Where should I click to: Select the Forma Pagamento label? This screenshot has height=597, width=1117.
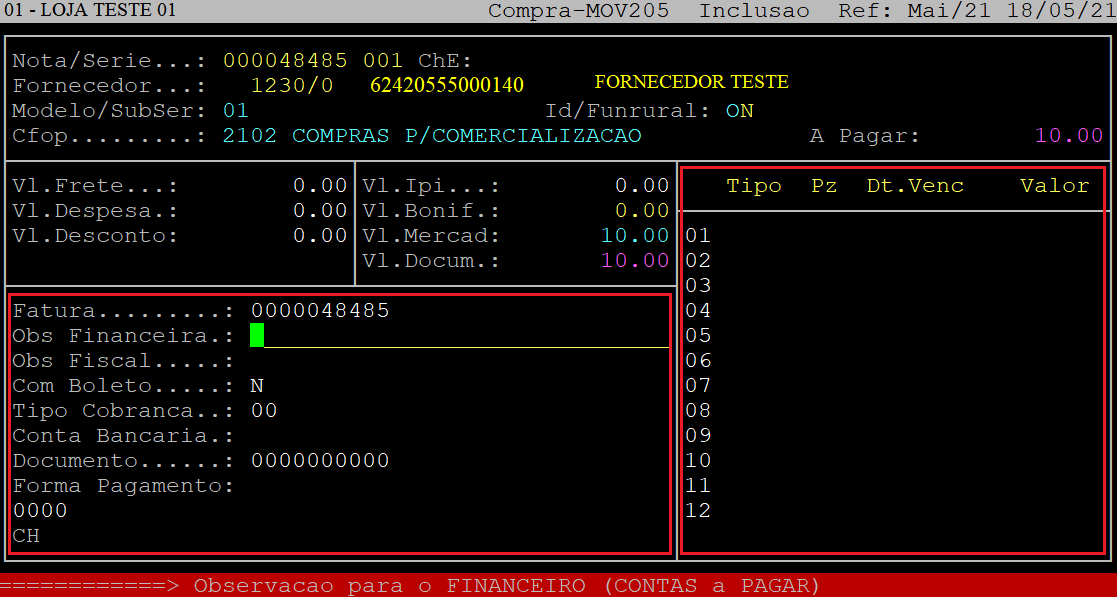pos(122,486)
